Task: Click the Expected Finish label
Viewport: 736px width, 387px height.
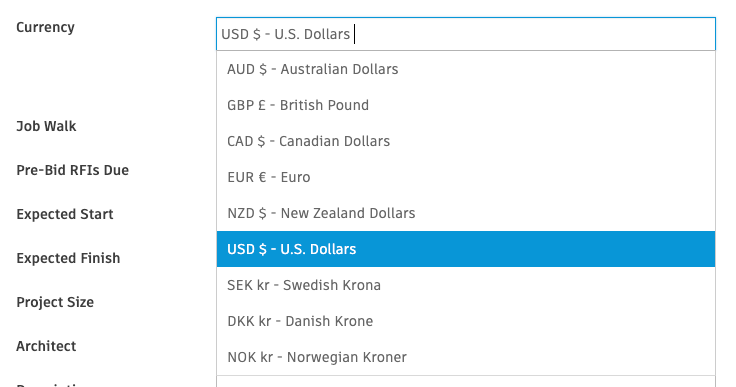Action: click(68, 258)
